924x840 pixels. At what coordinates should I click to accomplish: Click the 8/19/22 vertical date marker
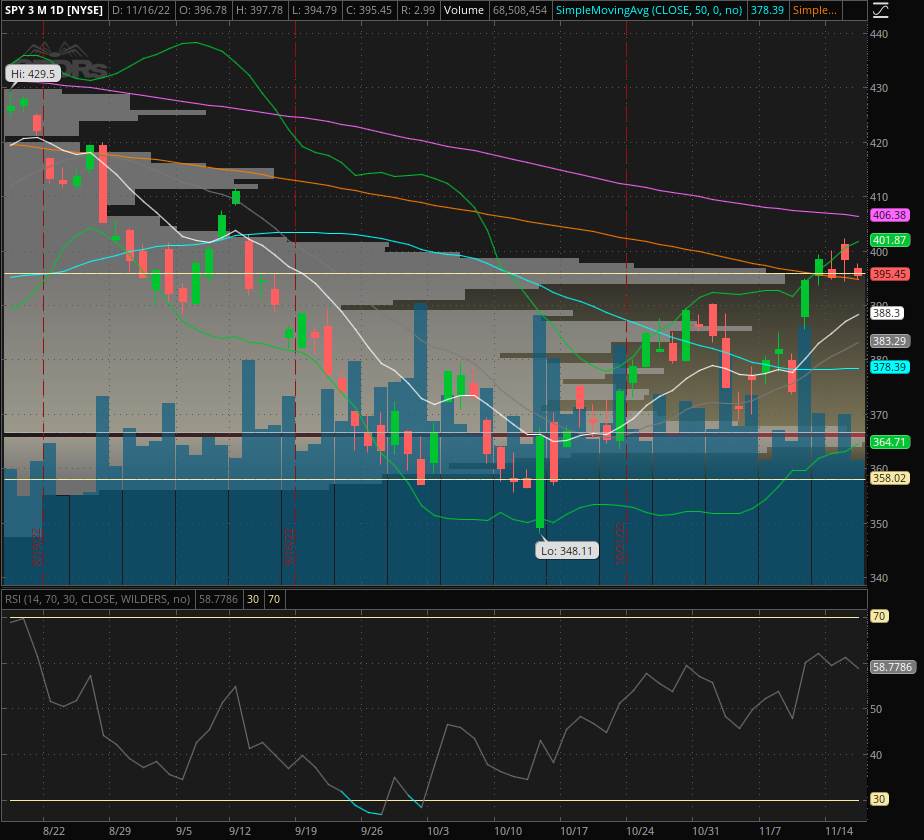click(x=37, y=546)
